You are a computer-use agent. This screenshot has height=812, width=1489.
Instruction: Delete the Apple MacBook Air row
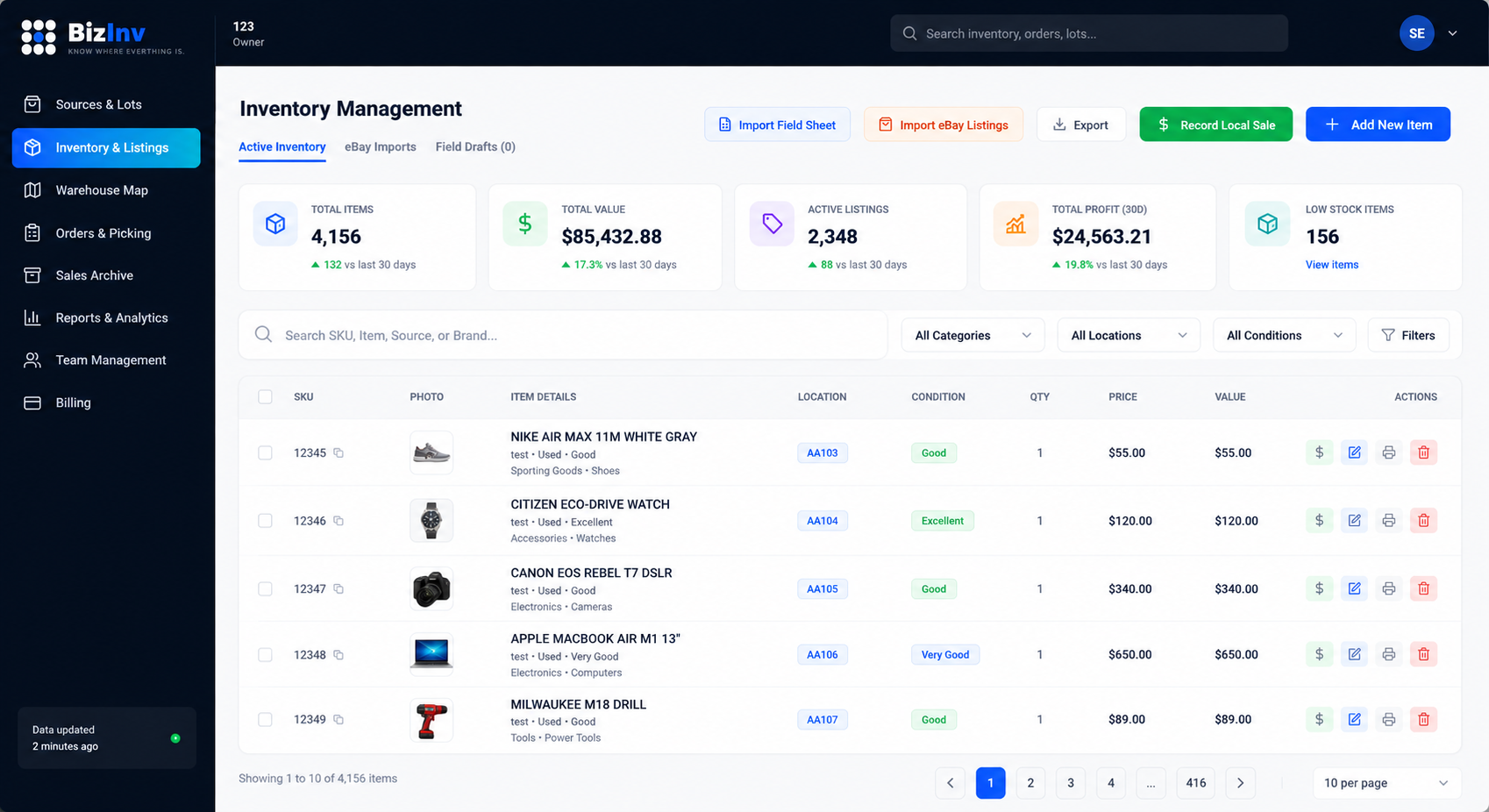[x=1423, y=654]
